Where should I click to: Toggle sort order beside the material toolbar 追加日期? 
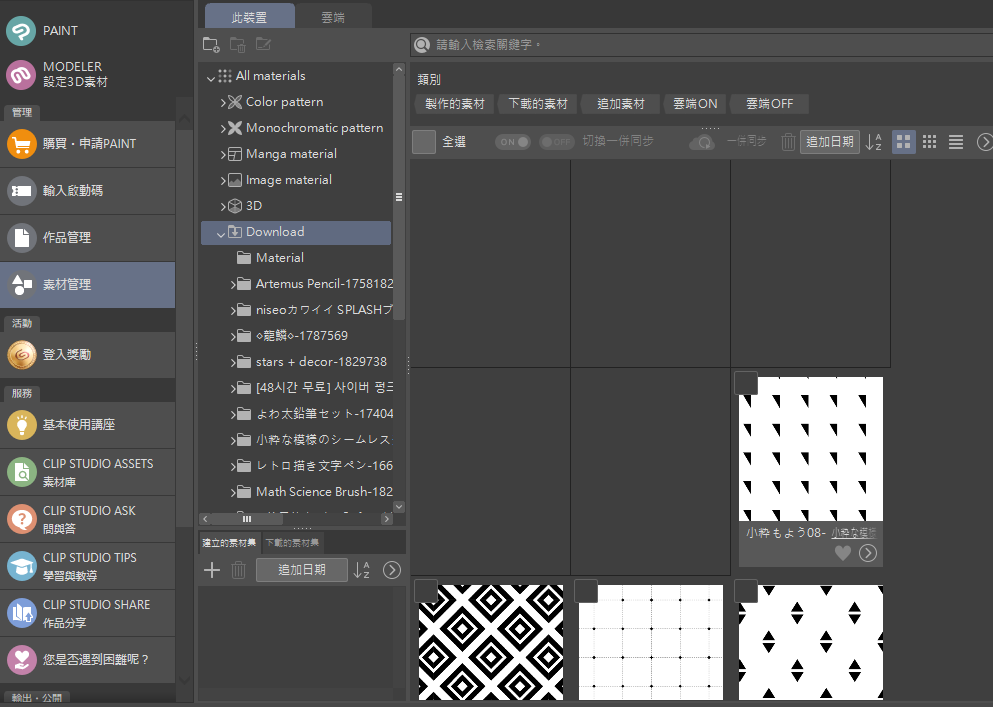pos(874,142)
